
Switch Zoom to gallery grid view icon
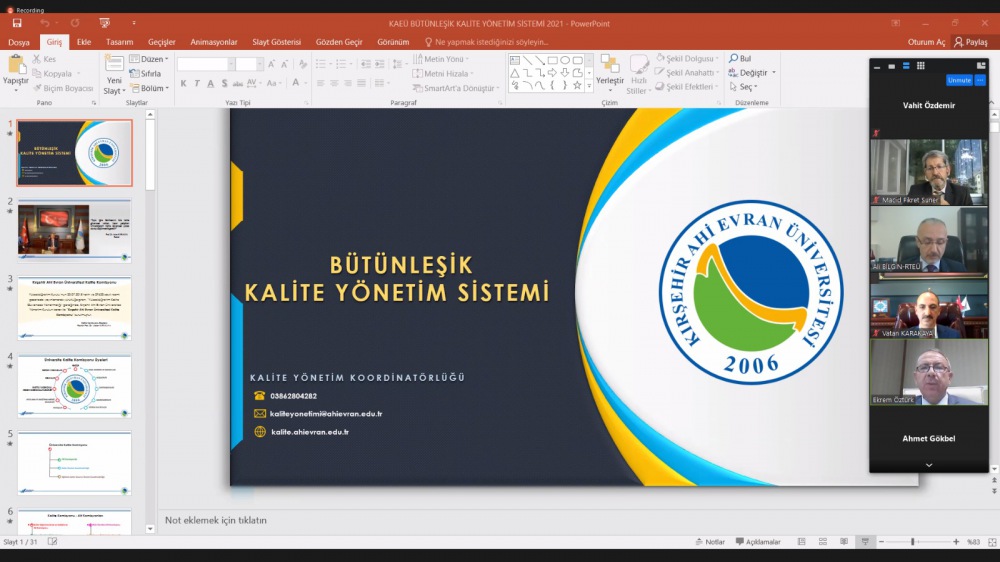tap(920, 66)
